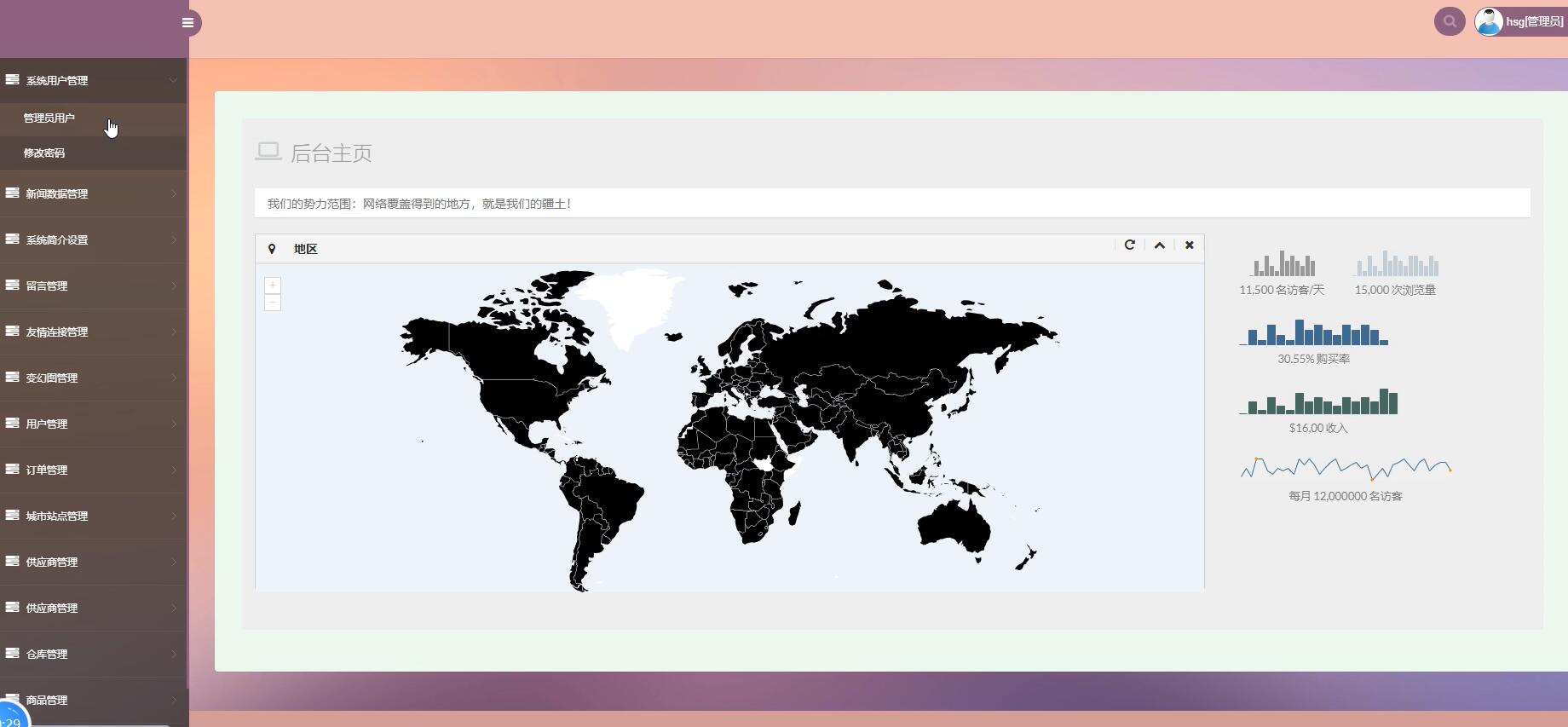Screen dimensions: 1568x727
Task: Click the location pin icon beside 地区
Action: coord(272,249)
